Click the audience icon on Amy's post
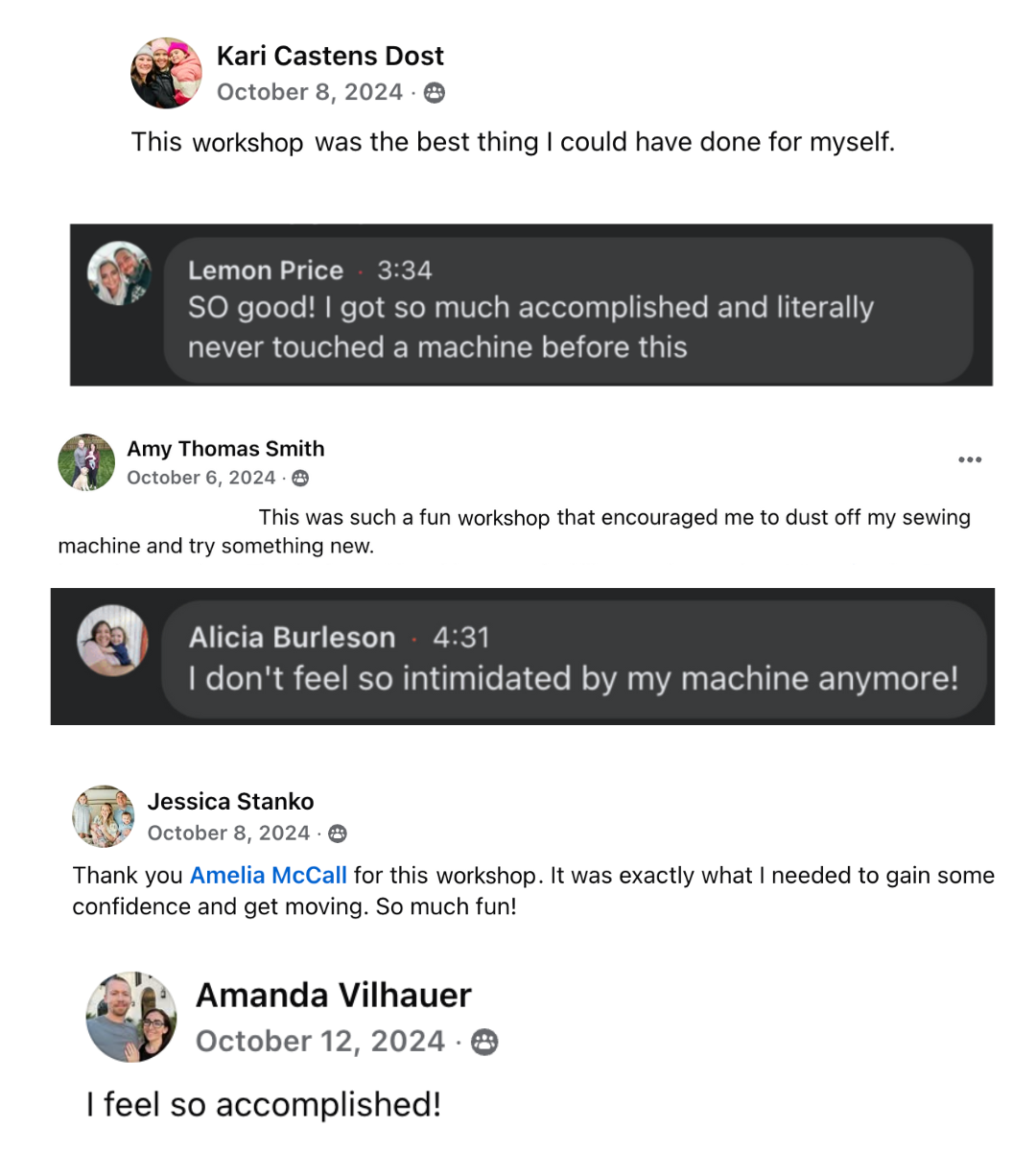This screenshot has width=1036, height=1151. coord(300,478)
